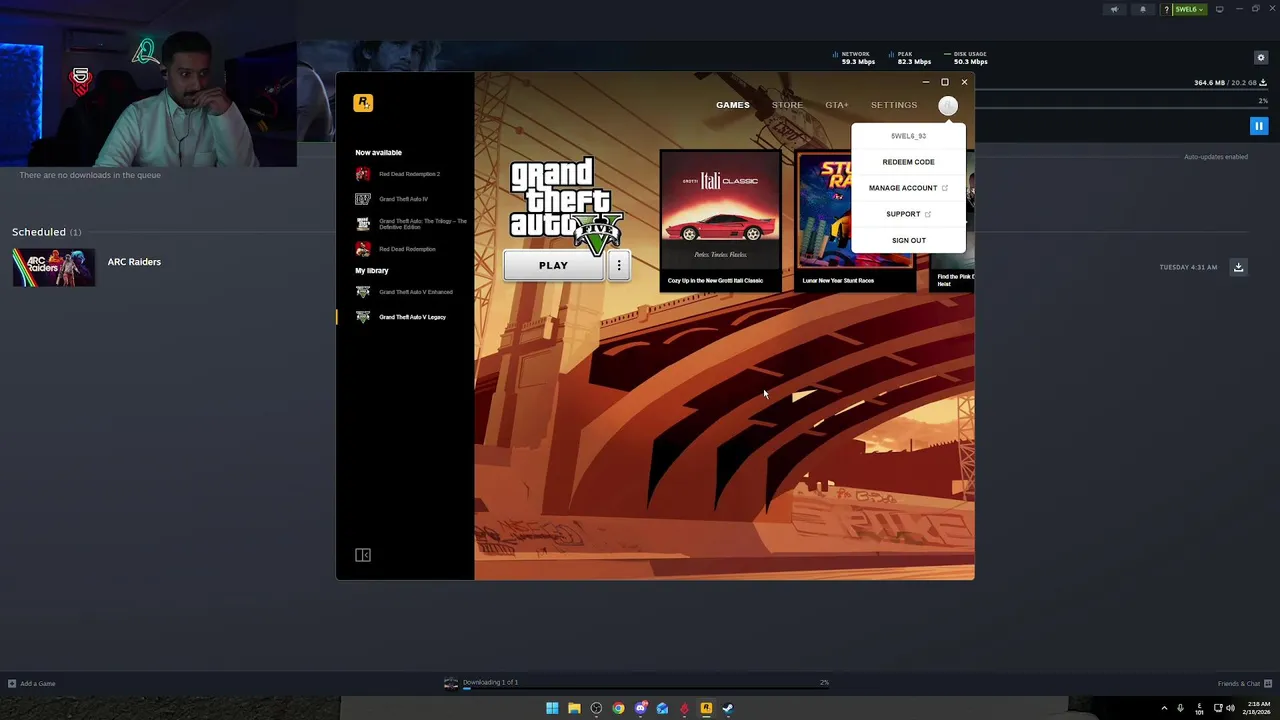Image resolution: width=1280 pixels, height=720 pixels.
Task: Open Steam notifications bell
Action: pyautogui.click(x=1143, y=9)
